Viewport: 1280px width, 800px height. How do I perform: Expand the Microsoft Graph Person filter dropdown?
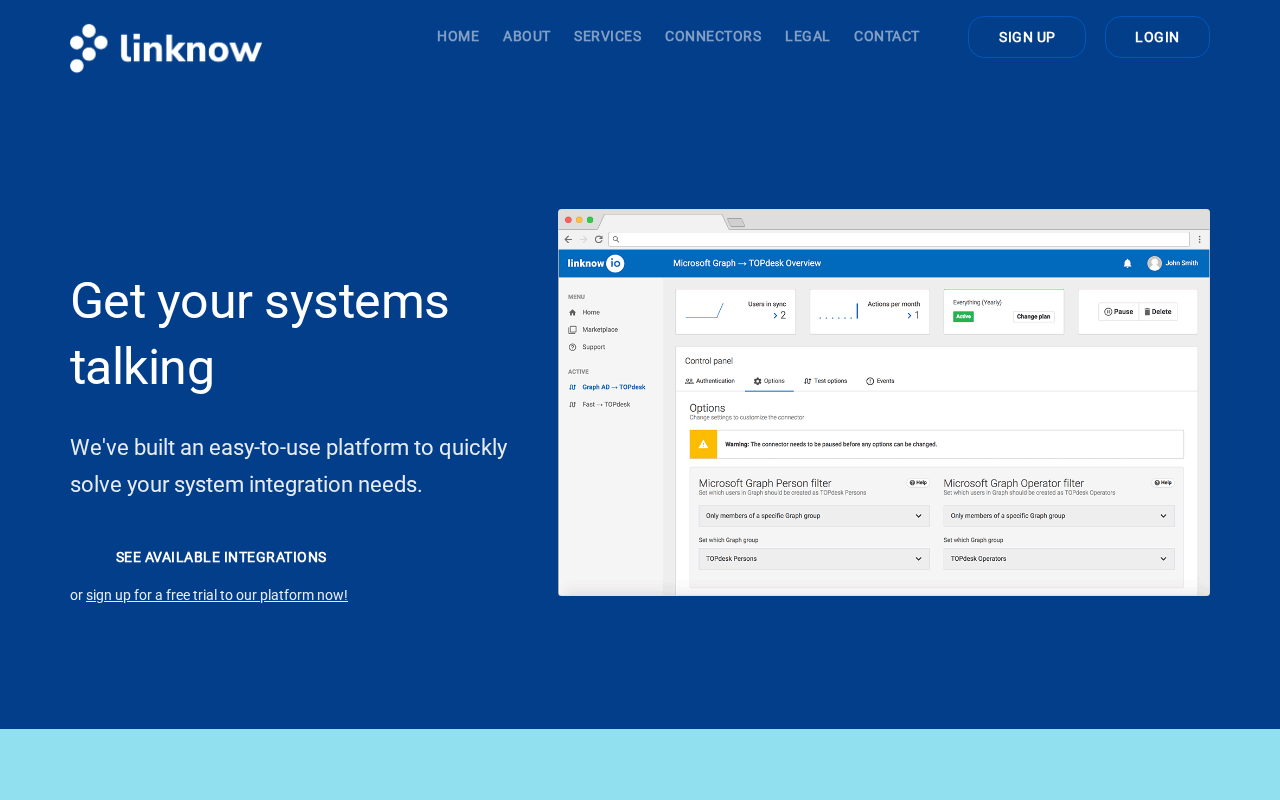tap(814, 516)
